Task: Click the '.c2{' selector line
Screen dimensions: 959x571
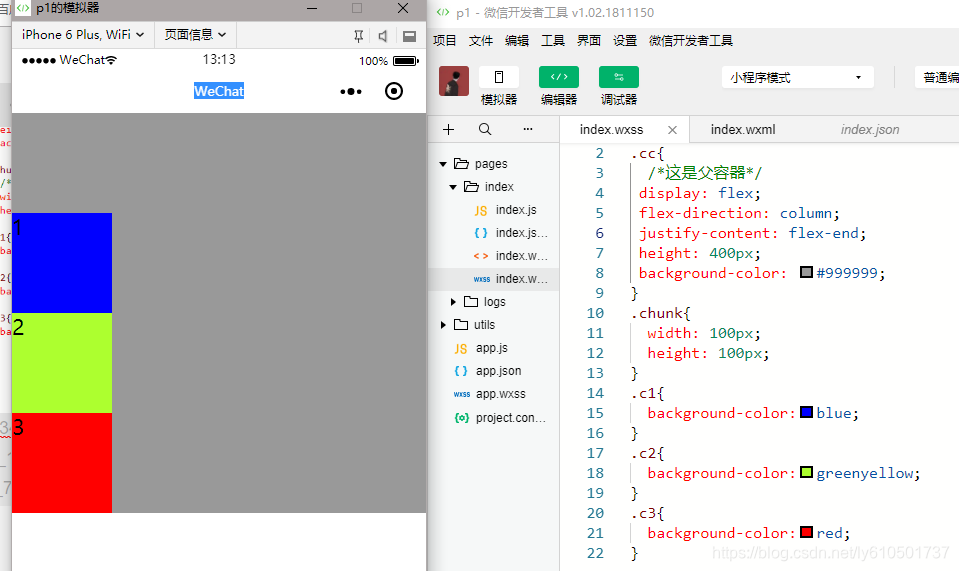Action: click(x=647, y=453)
